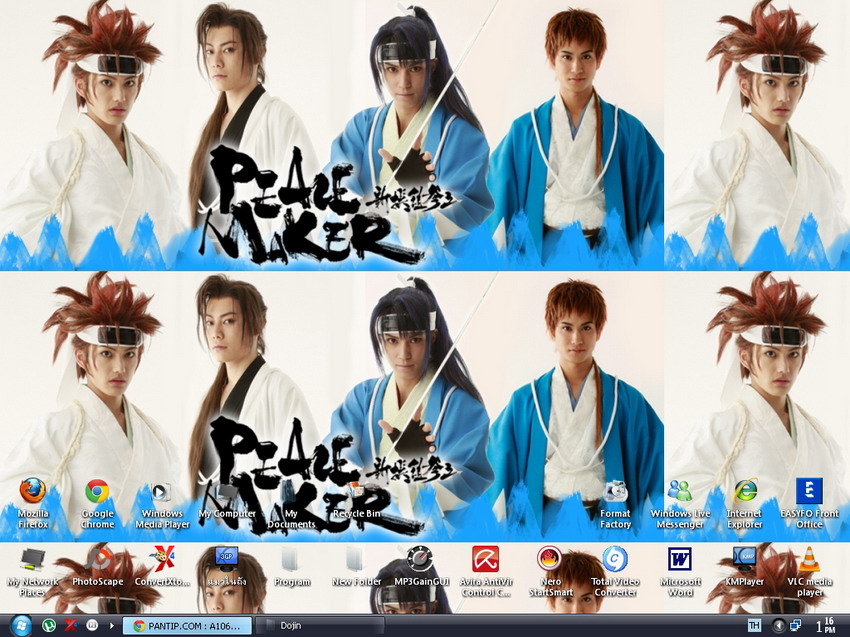Viewport: 850px width, 637px height.
Task: Expand hidden system tray icons arrow
Action: pos(779,626)
